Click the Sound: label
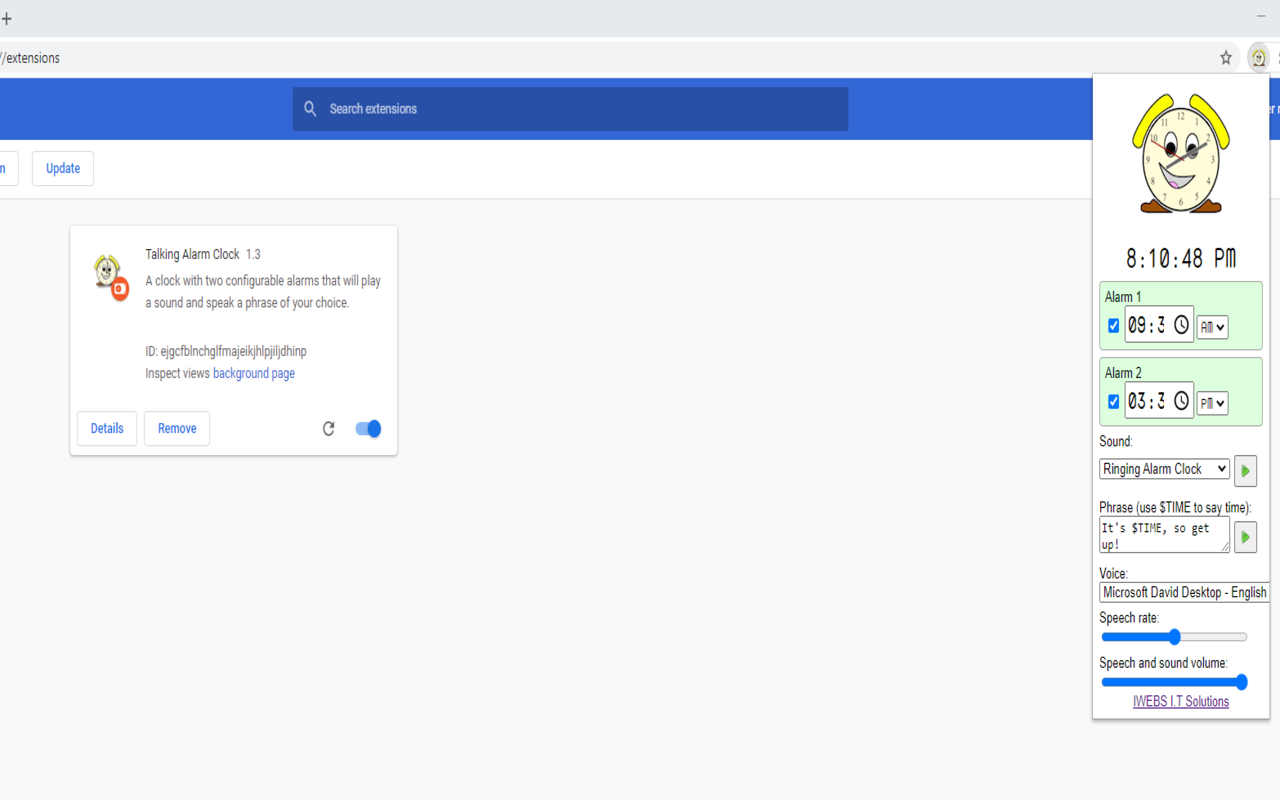 1116,442
